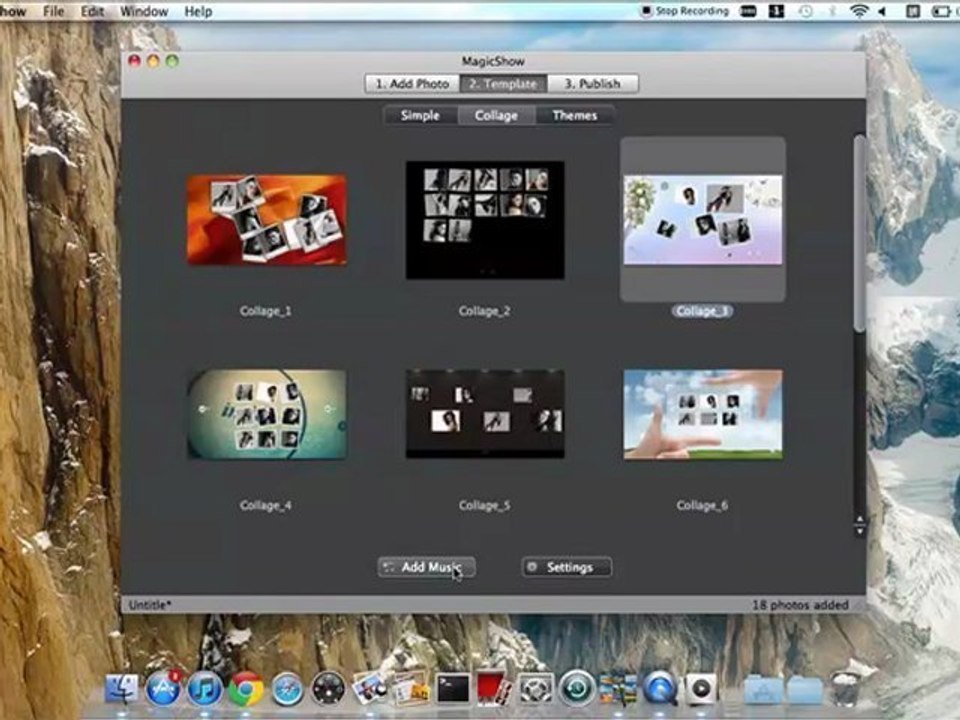Image resolution: width=960 pixels, height=720 pixels.
Task: Open the Terminal icon in the Dock
Action: (453, 689)
